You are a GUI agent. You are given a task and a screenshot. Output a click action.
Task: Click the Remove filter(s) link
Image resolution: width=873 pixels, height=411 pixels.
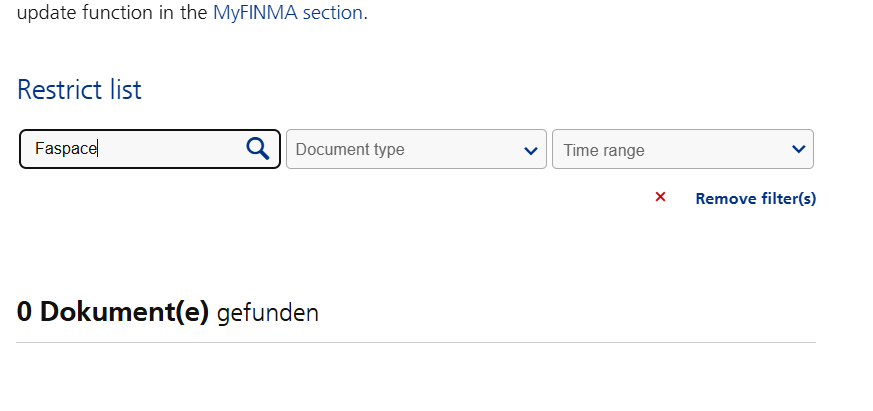tap(756, 198)
